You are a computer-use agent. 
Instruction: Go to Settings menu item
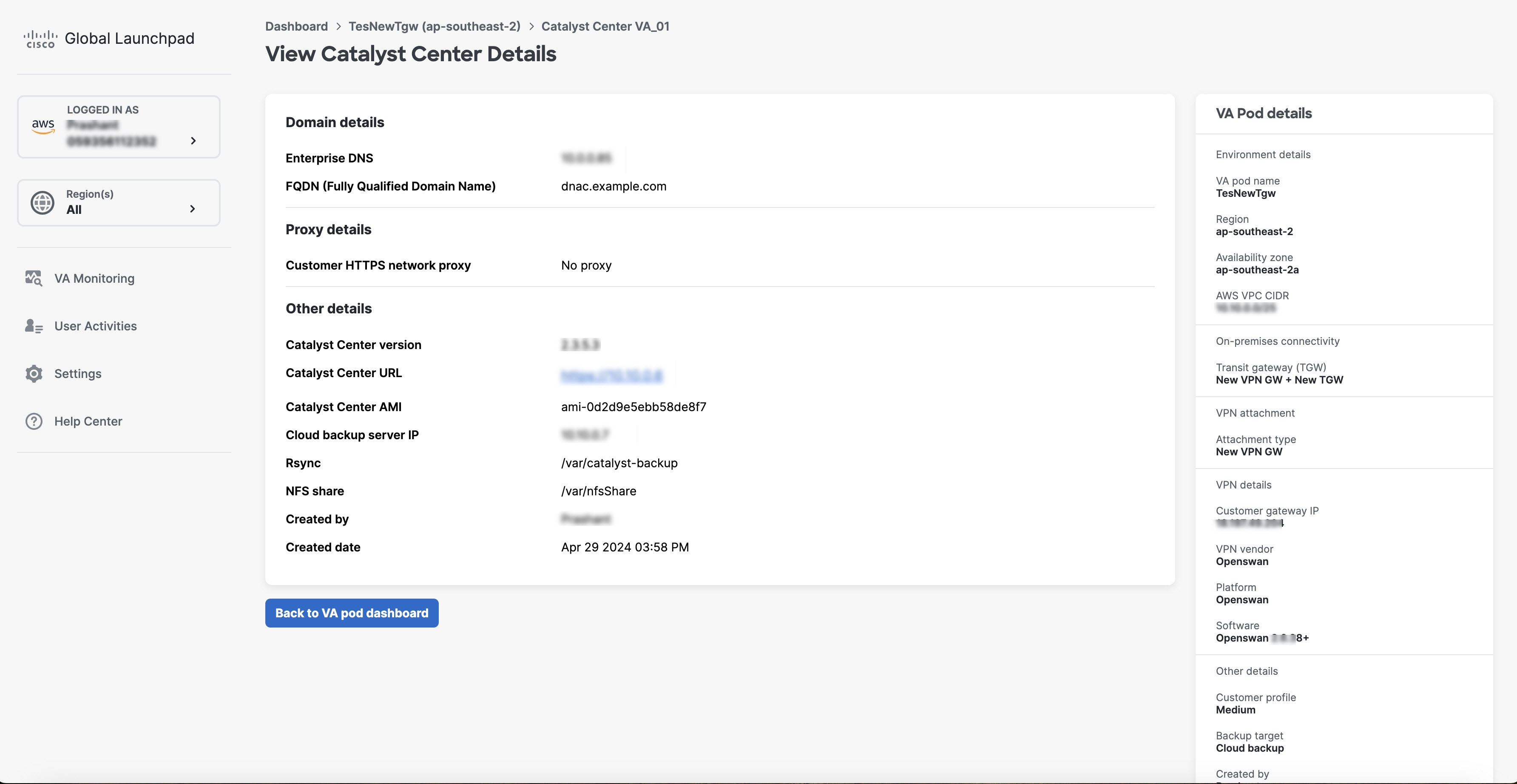point(78,373)
